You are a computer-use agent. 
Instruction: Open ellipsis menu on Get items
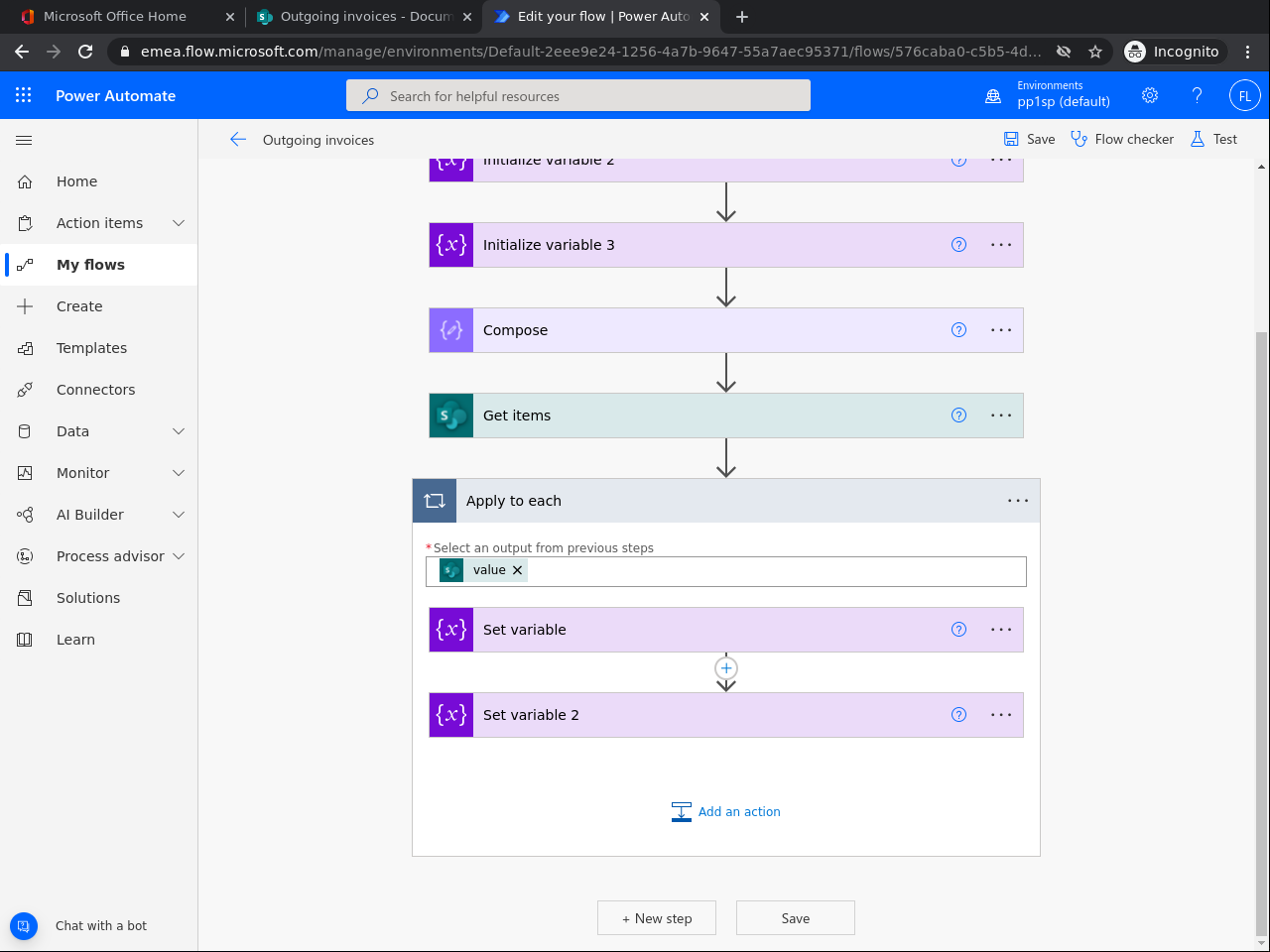click(x=1001, y=416)
